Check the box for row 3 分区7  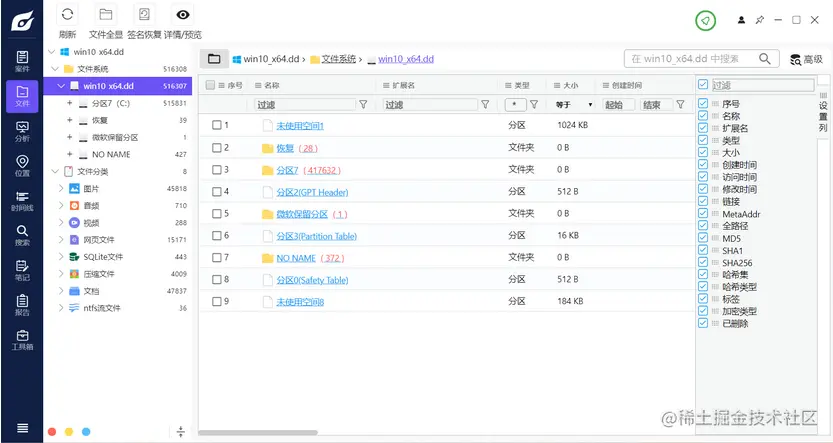point(216,169)
